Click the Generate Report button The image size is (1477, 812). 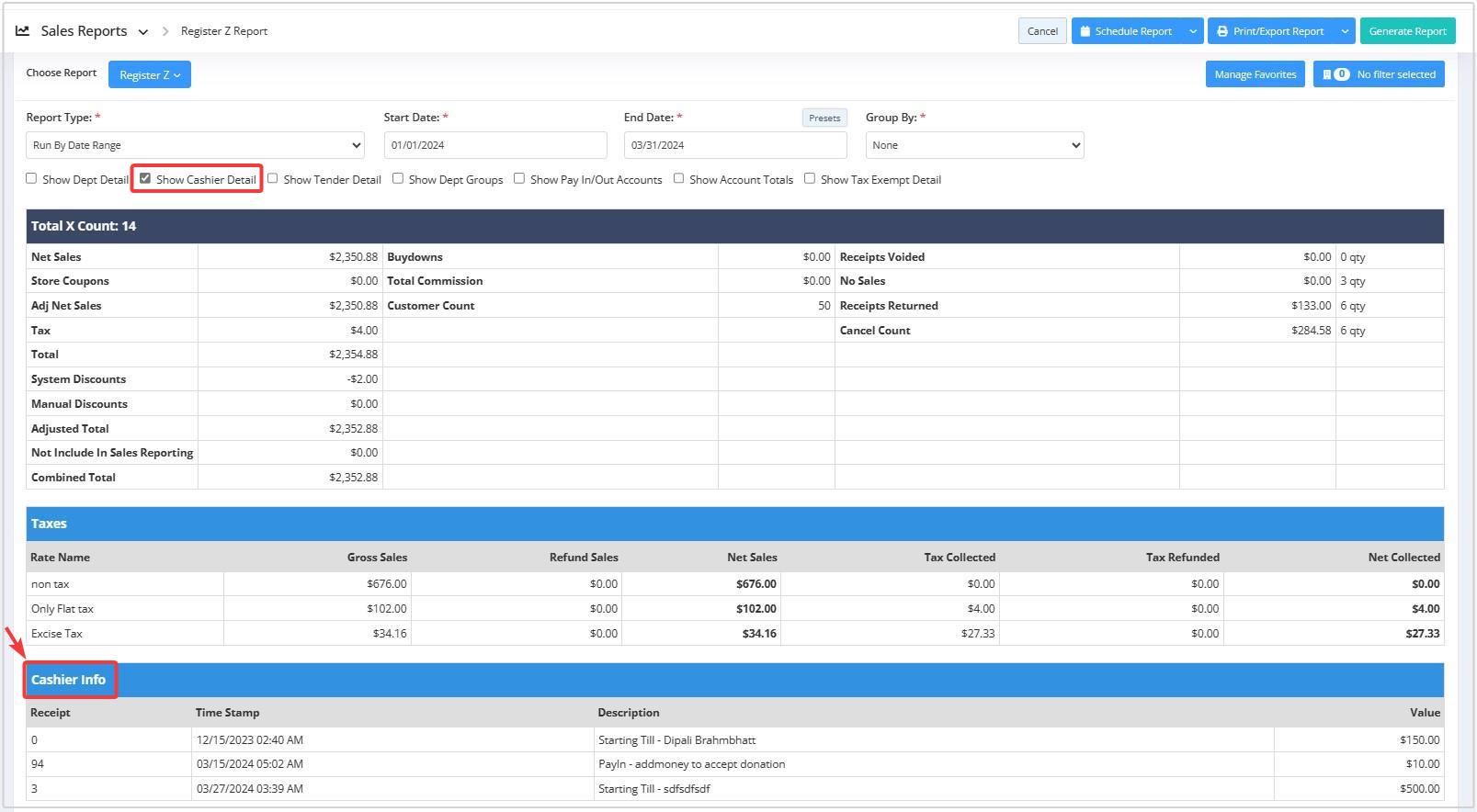point(1407,31)
